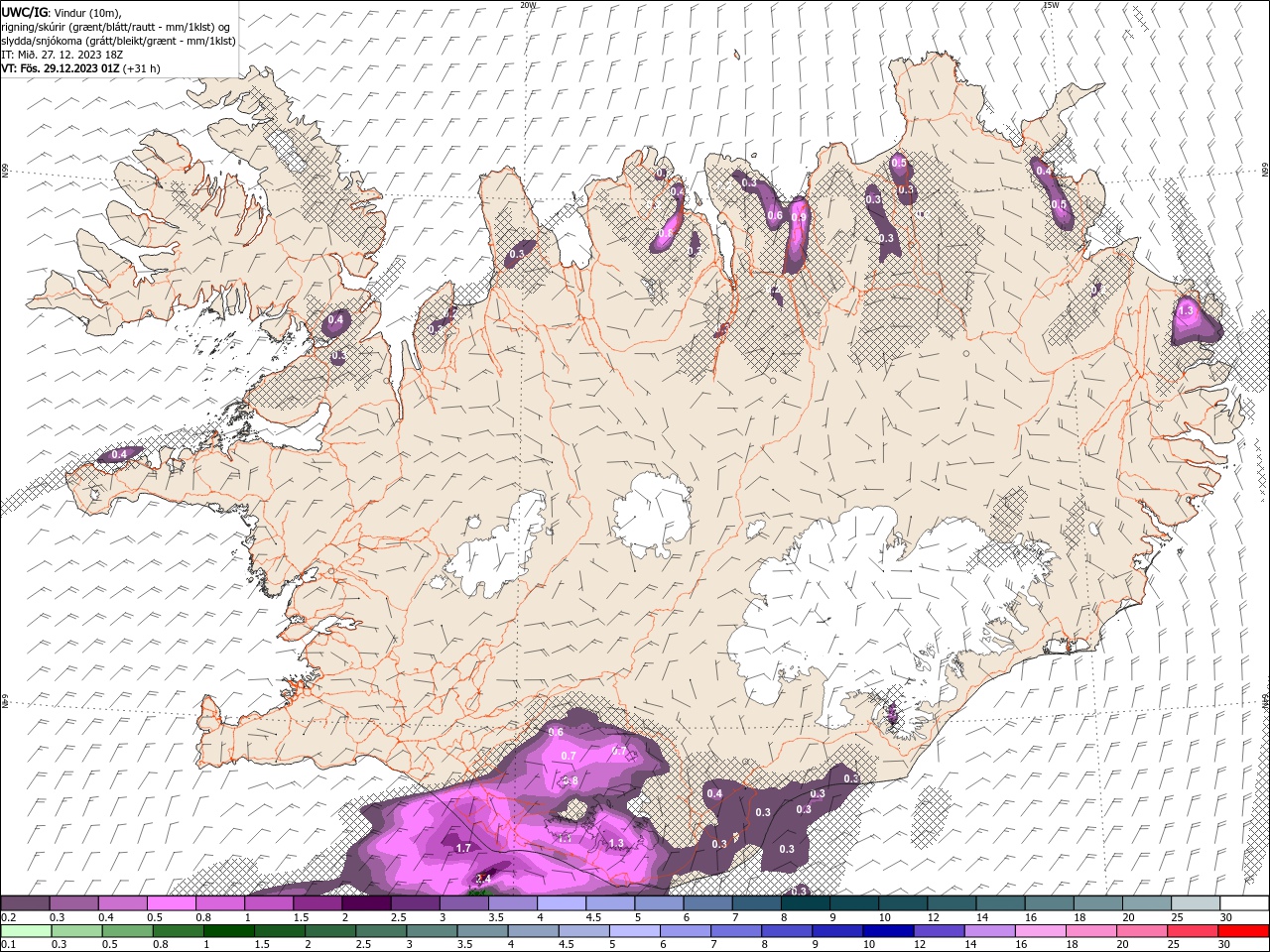Click the purple snow patch on Snæfellsnes labelled 0.4

(x=119, y=454)
